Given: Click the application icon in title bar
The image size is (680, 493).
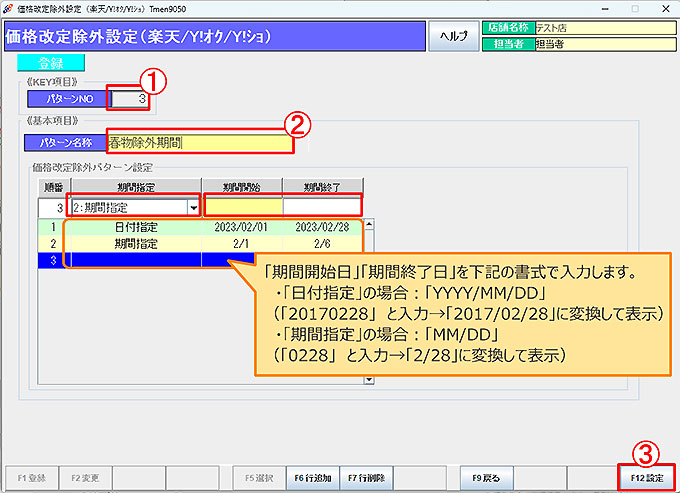Looking at the screenshot, I should [x=8, y=7].
